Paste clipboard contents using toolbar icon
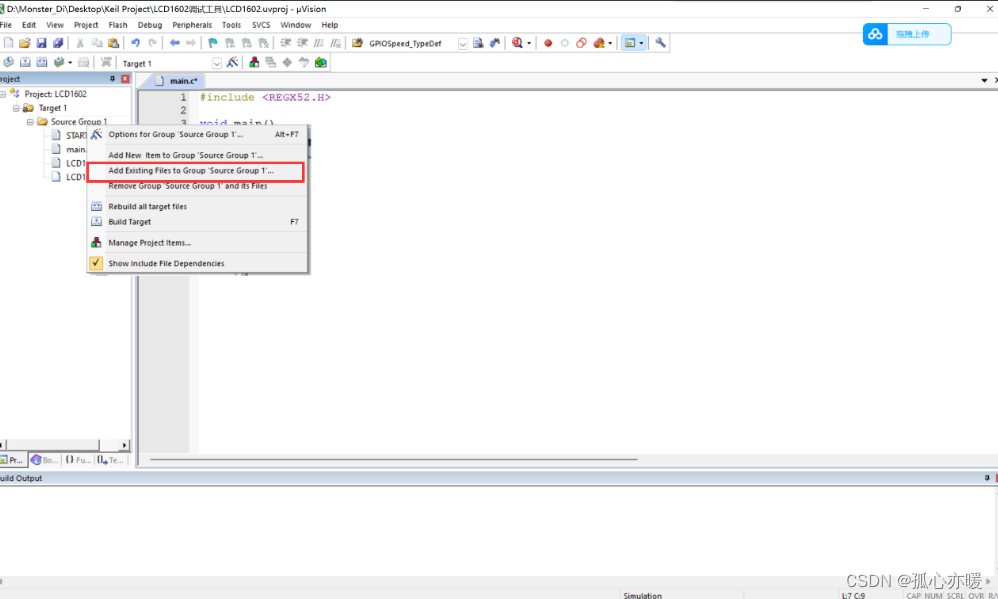 (113, 43)
